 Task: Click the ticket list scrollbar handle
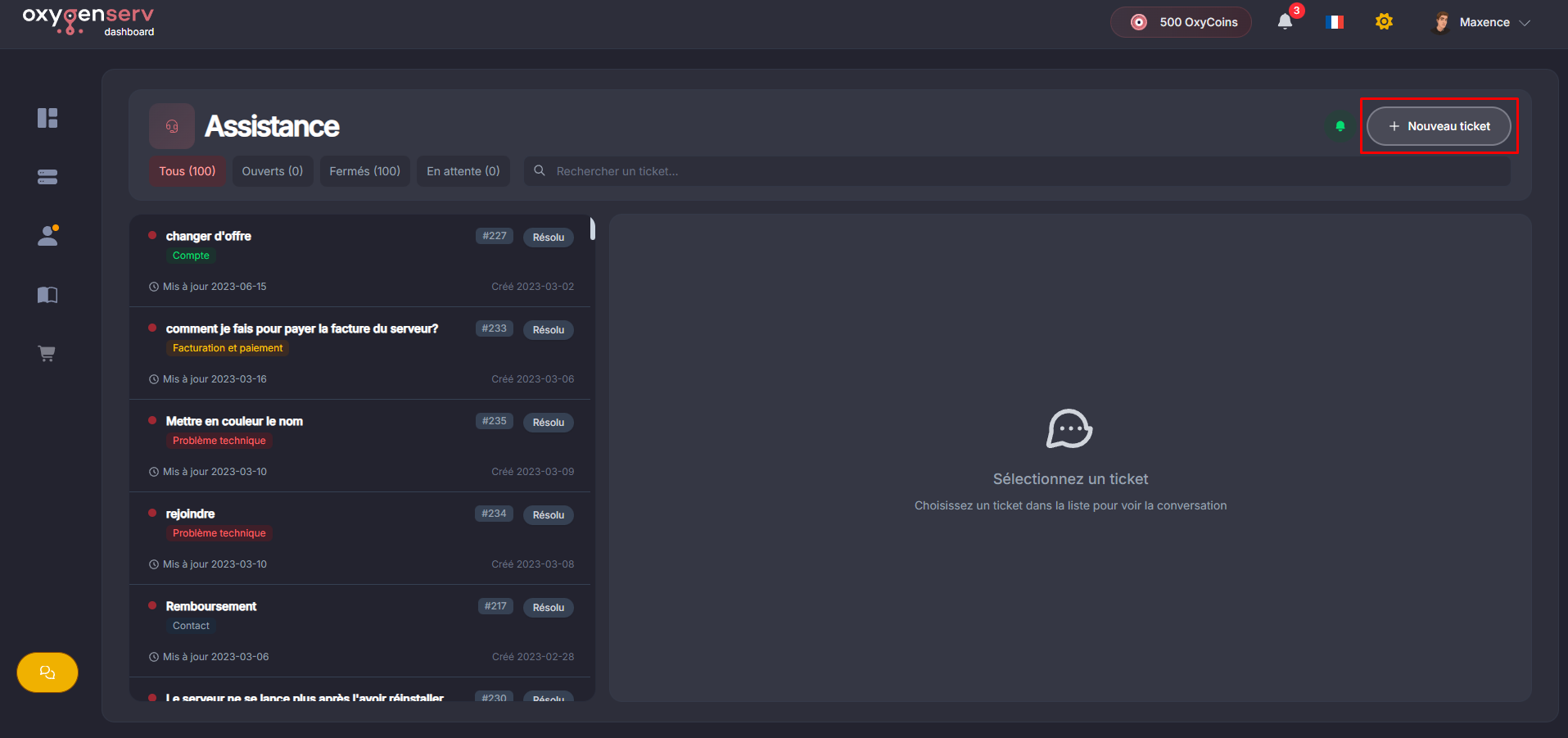coord(592,229)
